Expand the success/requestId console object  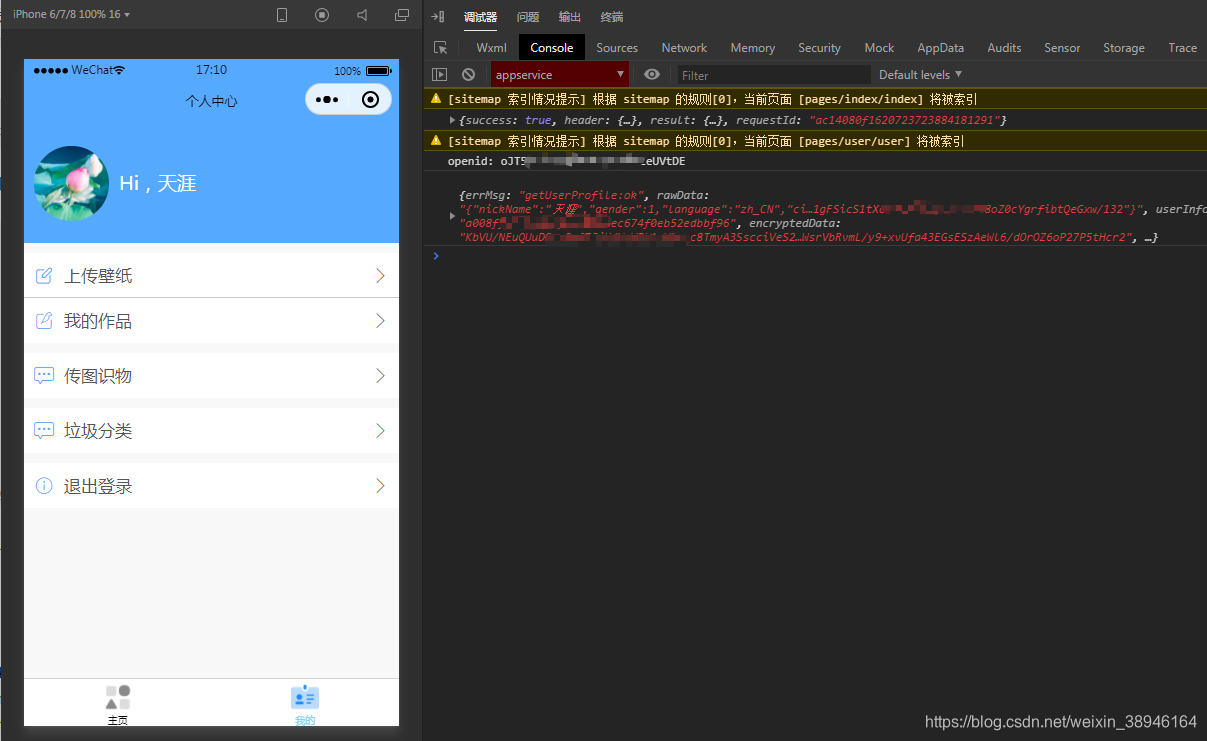452,120
